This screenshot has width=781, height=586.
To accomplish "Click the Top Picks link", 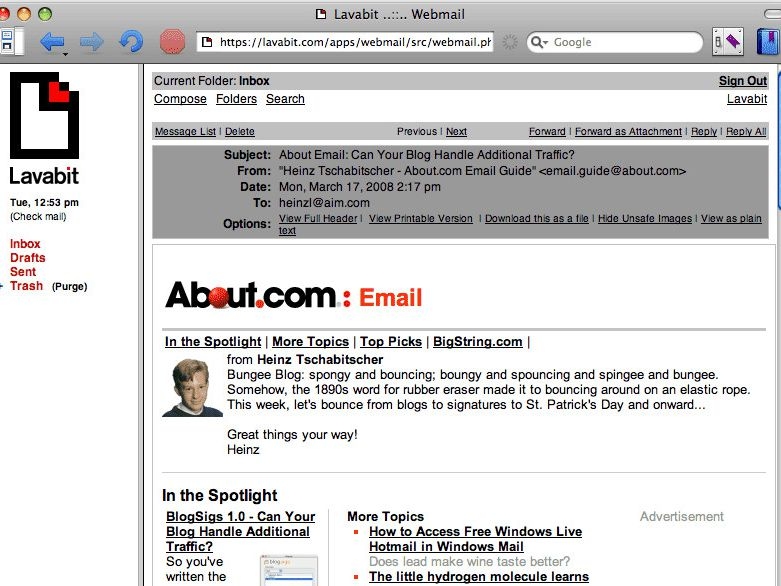I will click(x=391, y=342).
